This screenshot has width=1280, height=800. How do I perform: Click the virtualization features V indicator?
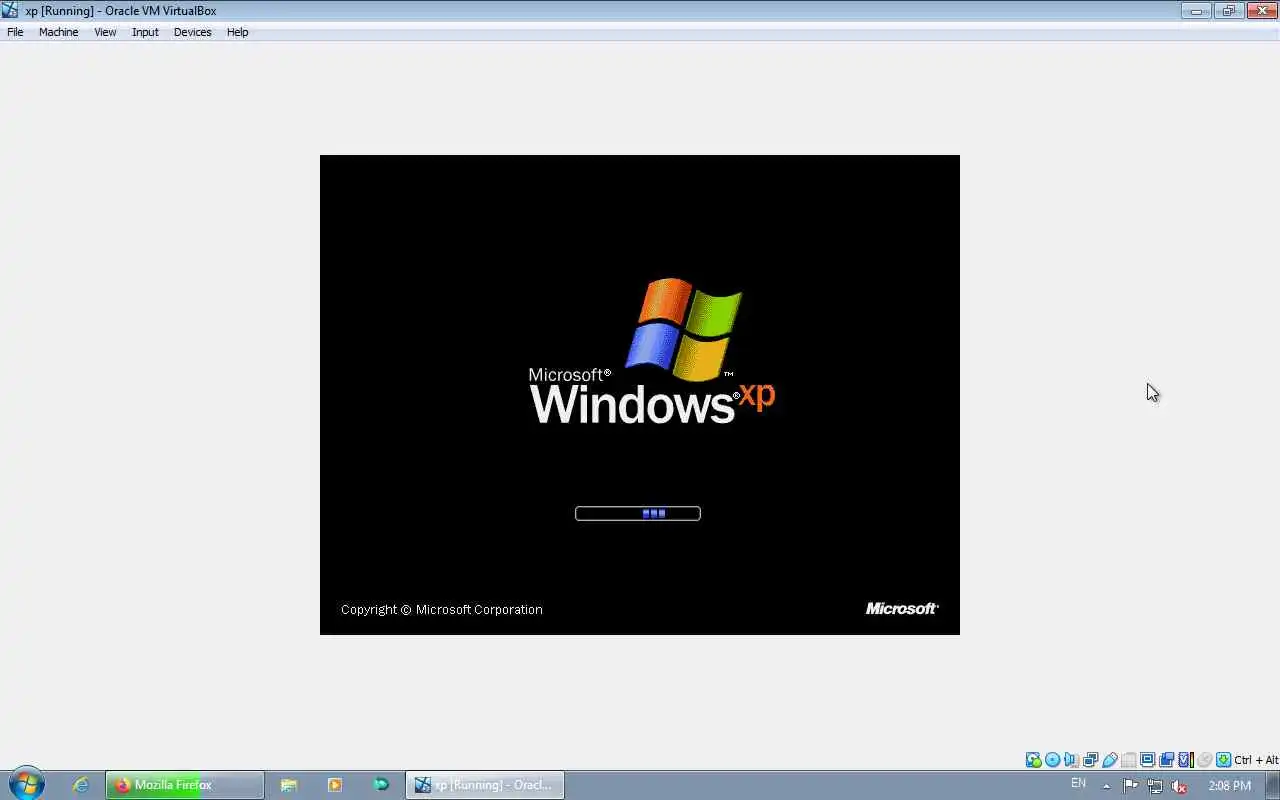pyautogui.click(x=1186, y=760)
